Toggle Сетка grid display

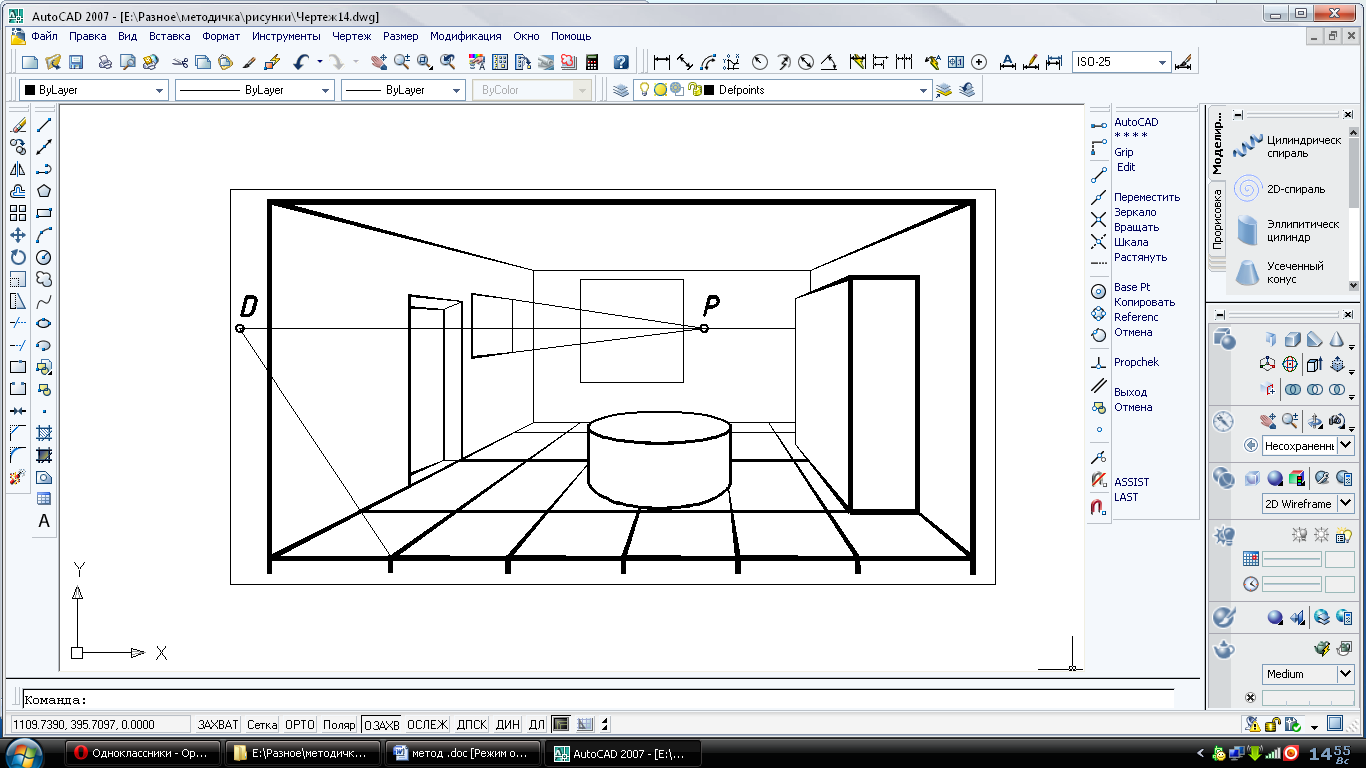[x=262, y=725]
